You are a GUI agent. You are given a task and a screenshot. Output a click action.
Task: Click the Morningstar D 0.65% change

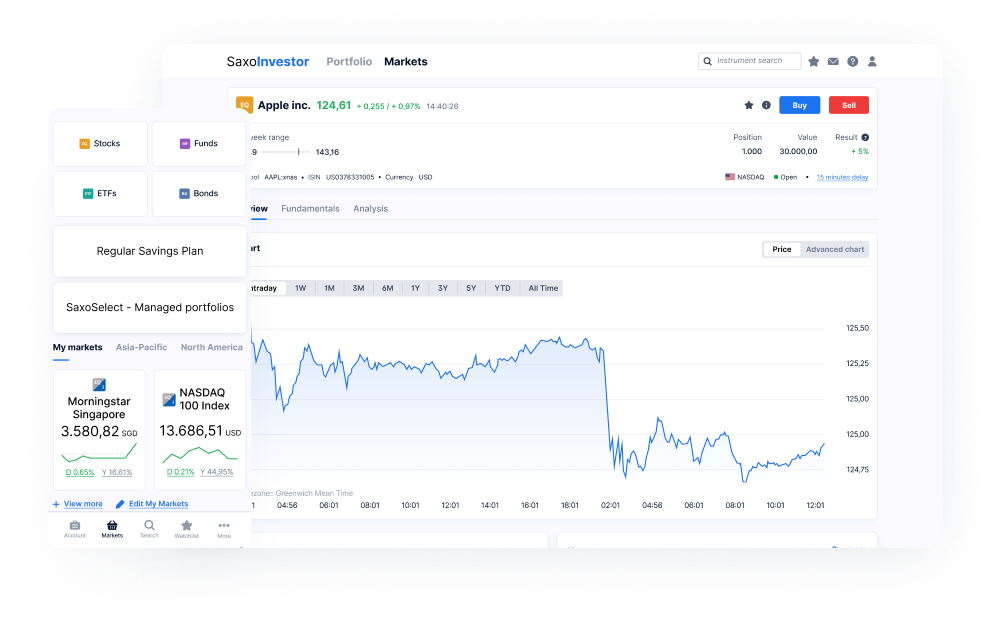point(80,473)
